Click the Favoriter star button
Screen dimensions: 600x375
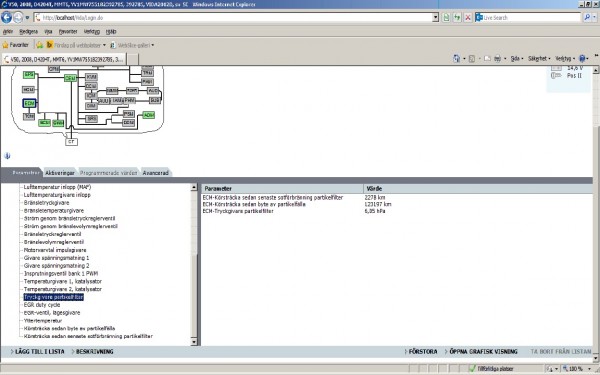pos(16,45)
